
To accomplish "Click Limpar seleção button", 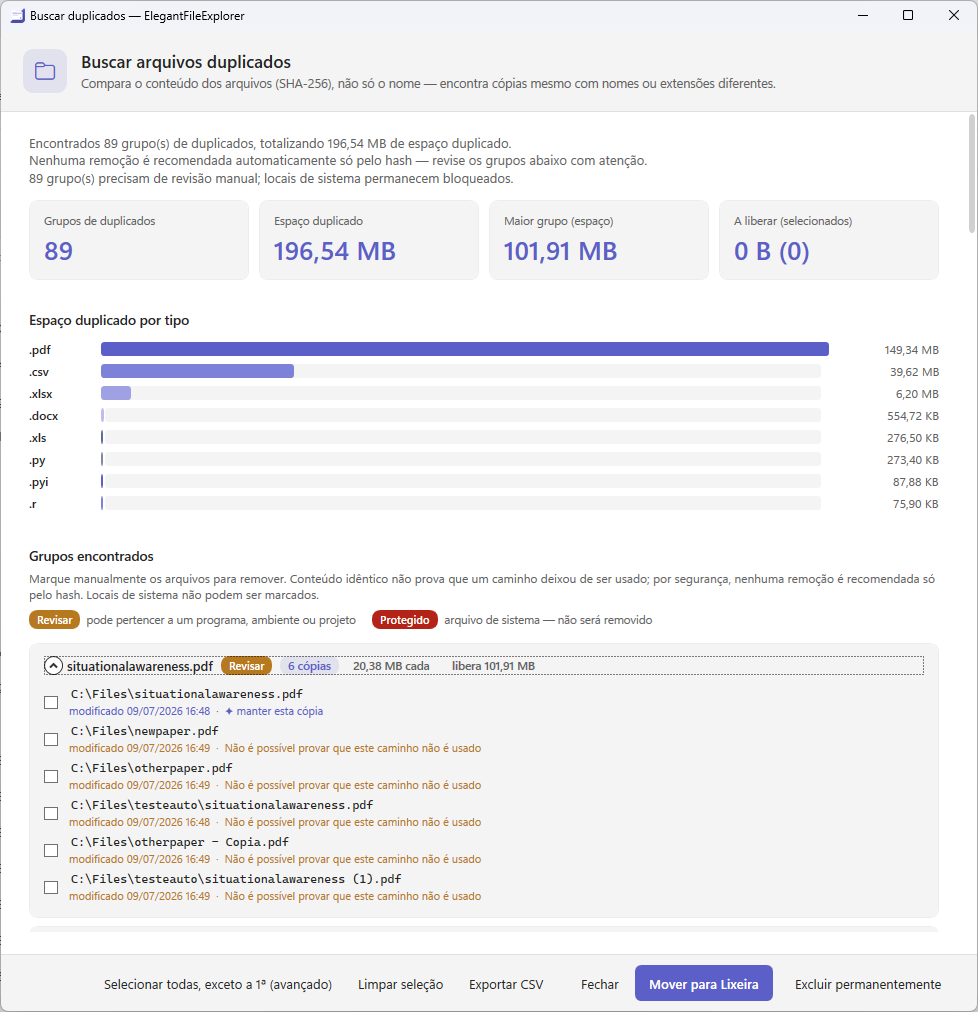I will coord(400,984).
